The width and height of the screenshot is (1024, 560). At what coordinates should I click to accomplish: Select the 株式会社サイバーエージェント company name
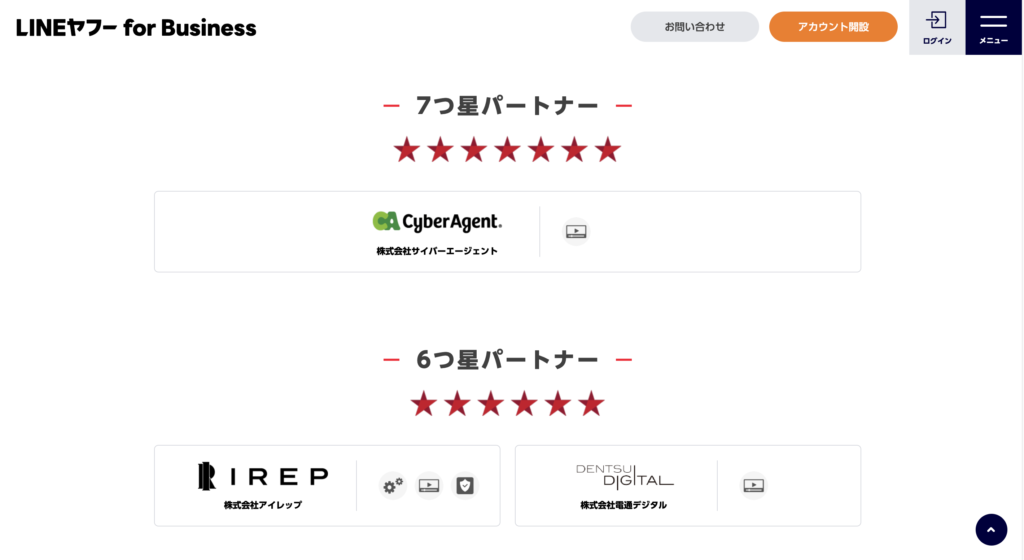[437, 251]
